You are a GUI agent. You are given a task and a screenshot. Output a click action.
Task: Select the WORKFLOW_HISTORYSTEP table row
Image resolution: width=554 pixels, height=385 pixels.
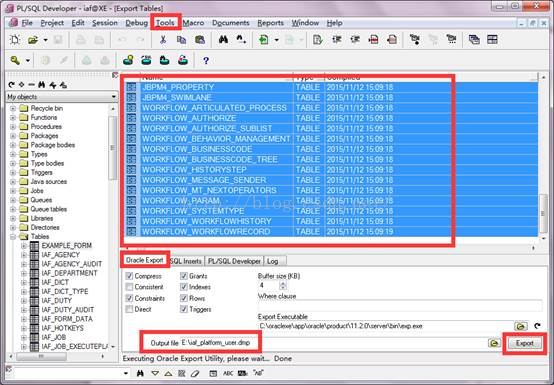[x=331, y=170]
